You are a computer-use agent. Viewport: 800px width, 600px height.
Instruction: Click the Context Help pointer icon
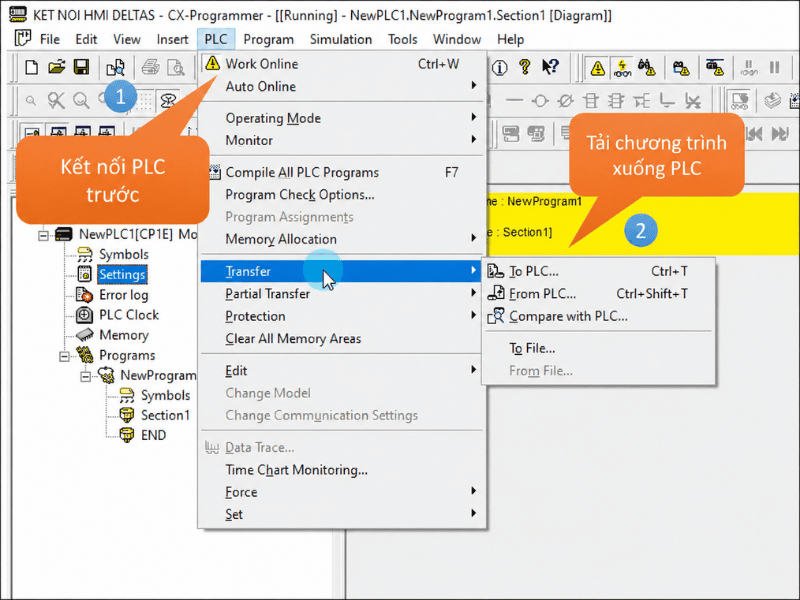point(550,67)
